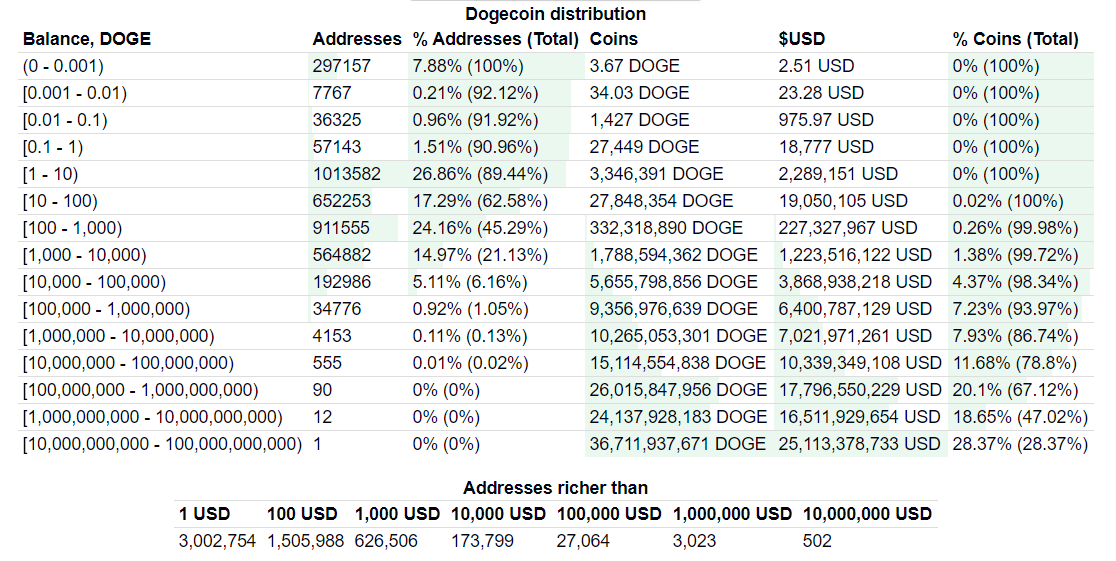Click address count '7767'
This screenshot has width=1116, height=561.
point(332,93)
